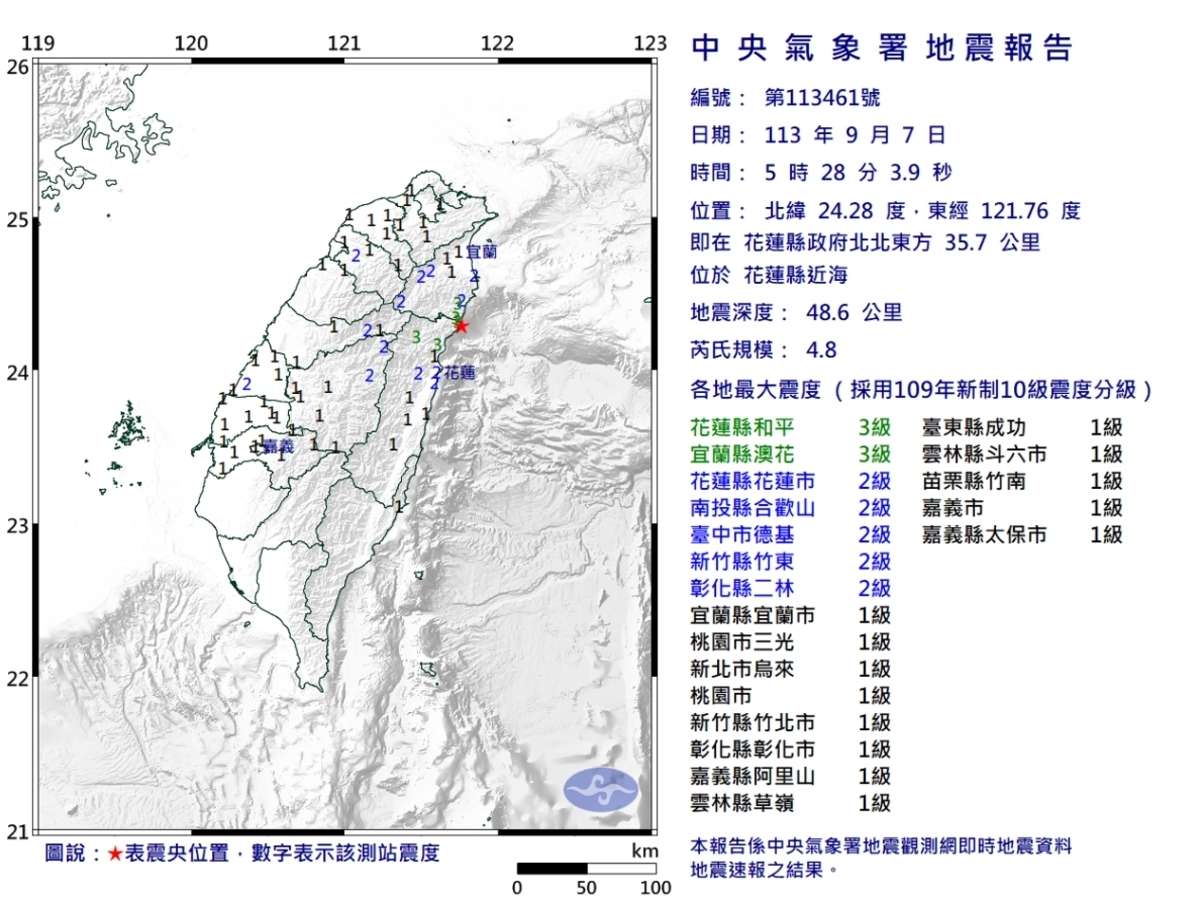The width and height of the screenshot is (1200, 900).
Task: Click the row 雲林縣草嶺 1級
Action: [x=791, y=803]
